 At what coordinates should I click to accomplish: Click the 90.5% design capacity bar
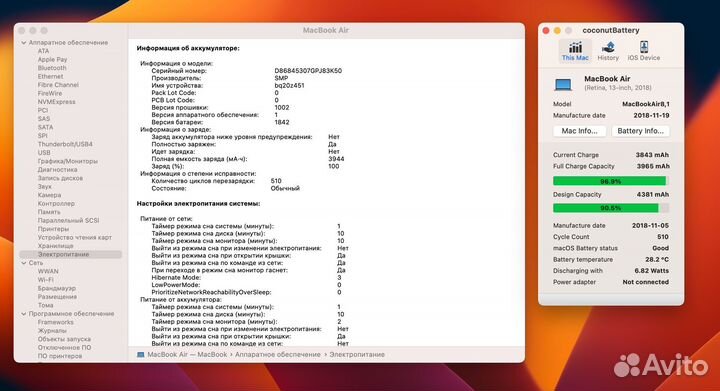pos(611,208)
